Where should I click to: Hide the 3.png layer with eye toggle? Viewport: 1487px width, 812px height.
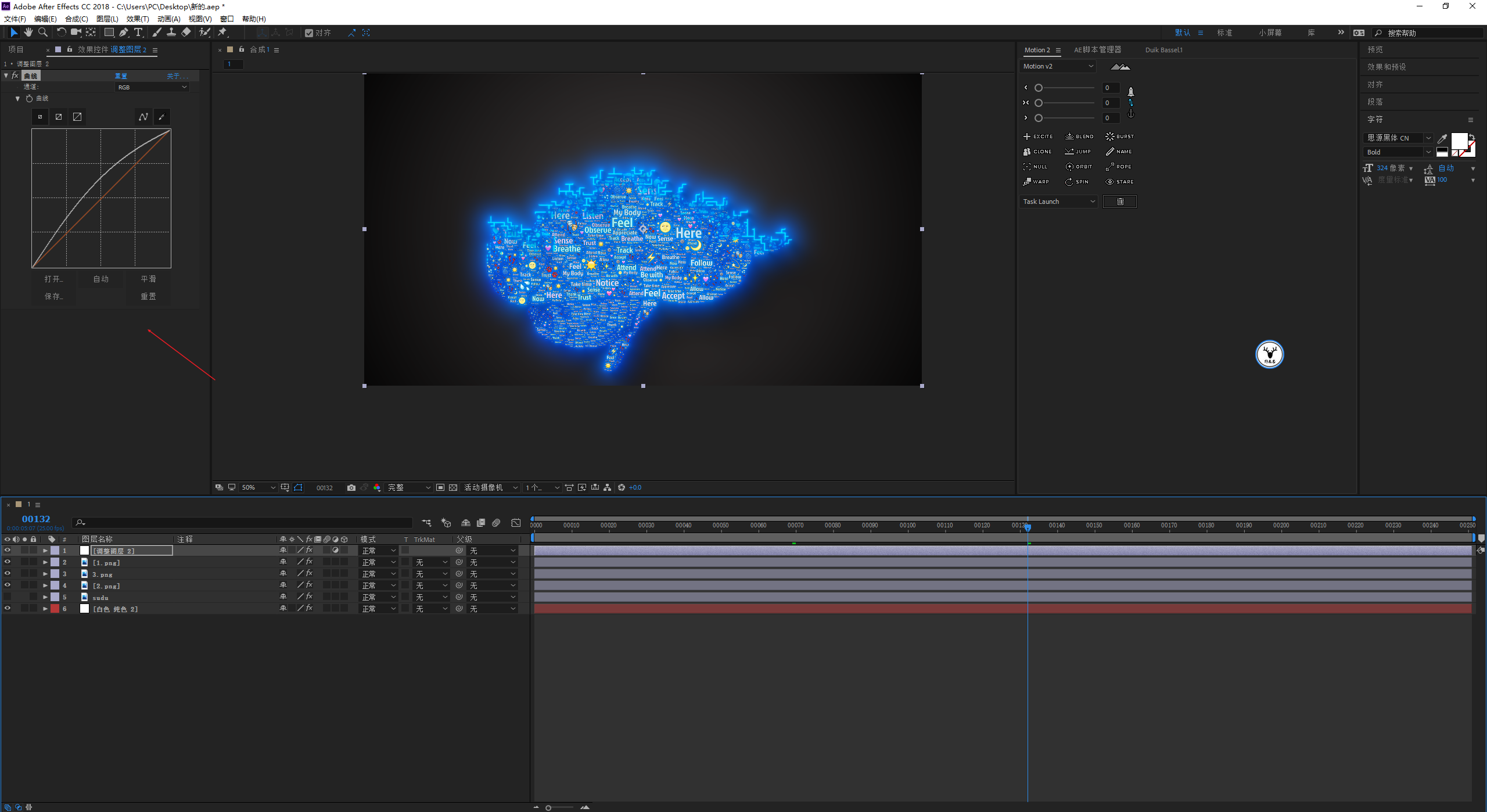8,574
